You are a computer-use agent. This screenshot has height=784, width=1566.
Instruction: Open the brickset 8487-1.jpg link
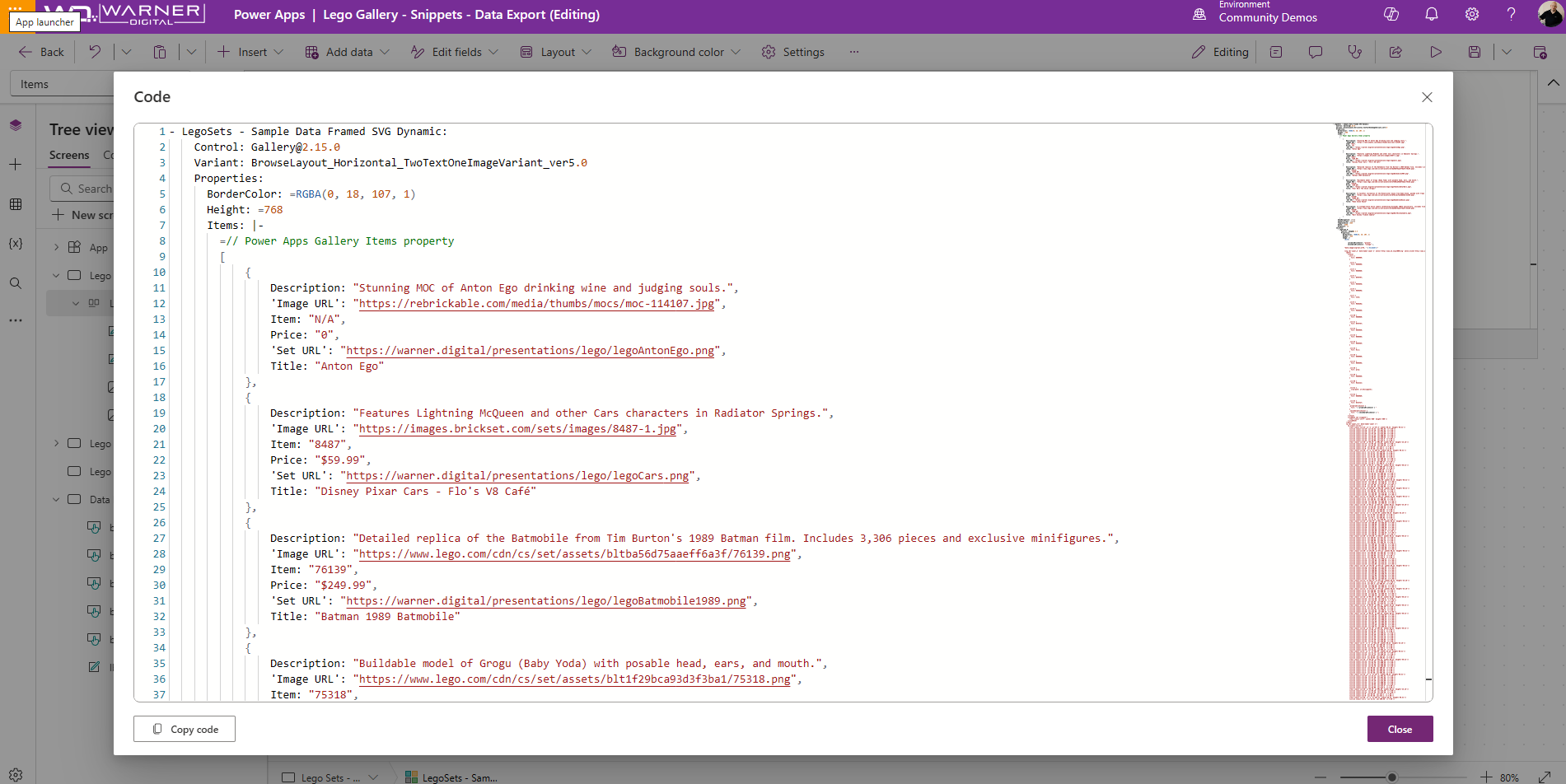[x=517, y=429]
